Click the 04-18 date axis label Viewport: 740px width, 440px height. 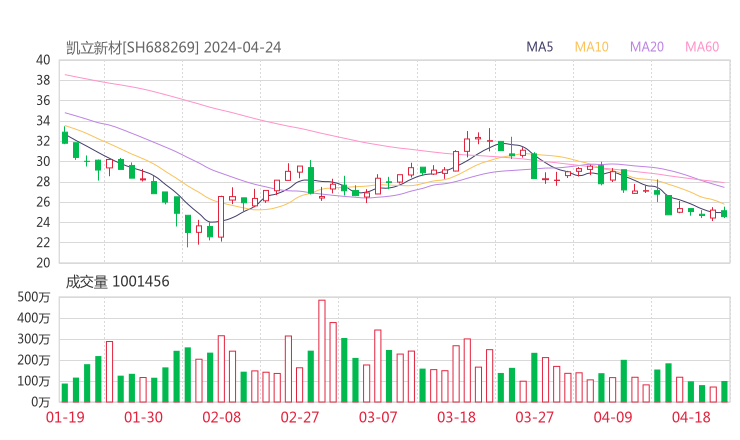point(690,417)
